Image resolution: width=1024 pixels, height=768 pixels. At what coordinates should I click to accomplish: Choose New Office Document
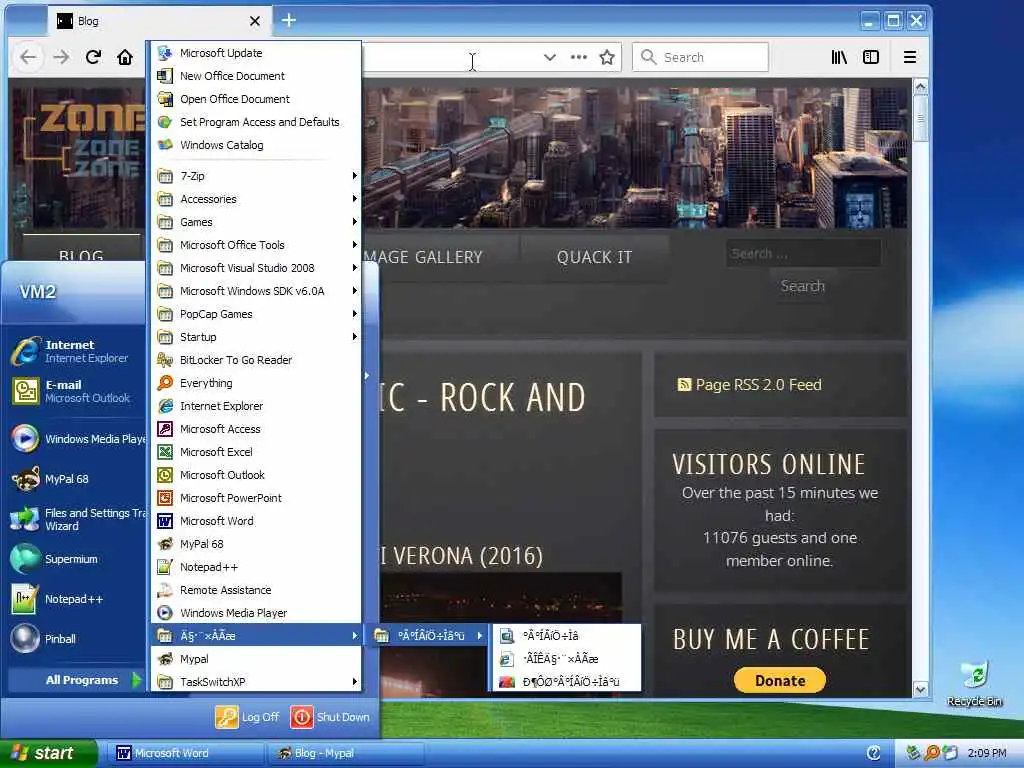(257, 76)
